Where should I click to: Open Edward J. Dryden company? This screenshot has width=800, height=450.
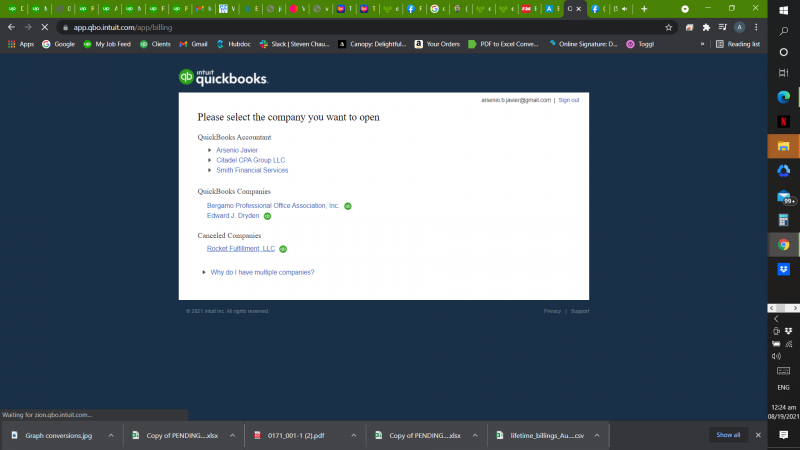click(x=233, y=216)
